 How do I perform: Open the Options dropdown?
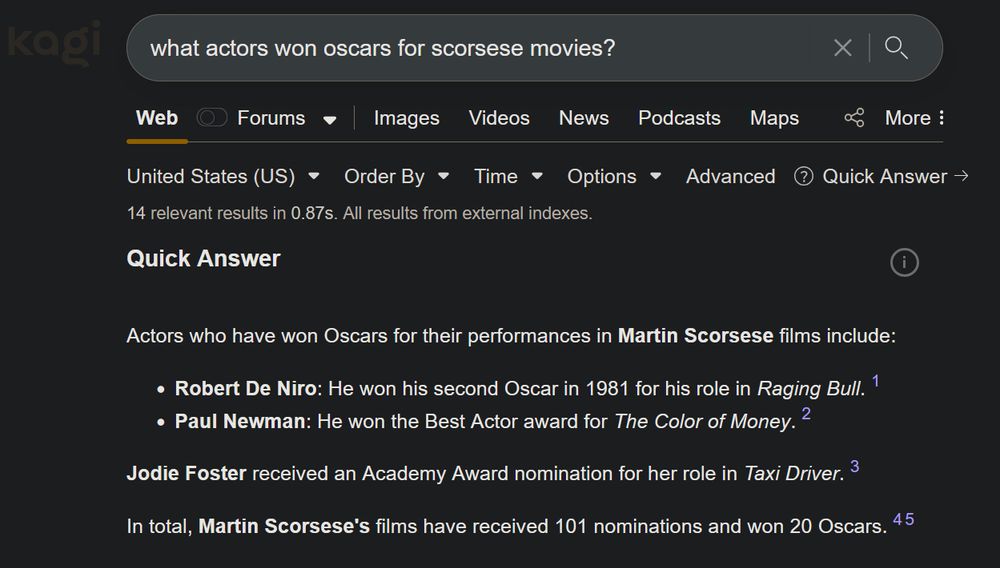coord(614,176)
